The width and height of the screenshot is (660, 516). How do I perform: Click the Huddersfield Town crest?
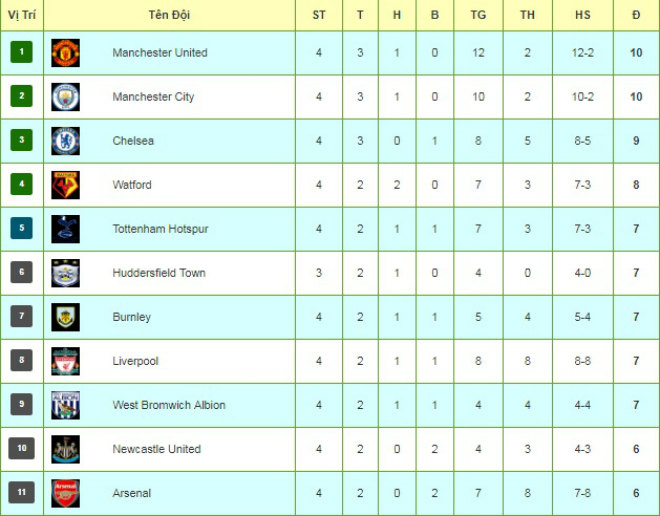(66, 273)
